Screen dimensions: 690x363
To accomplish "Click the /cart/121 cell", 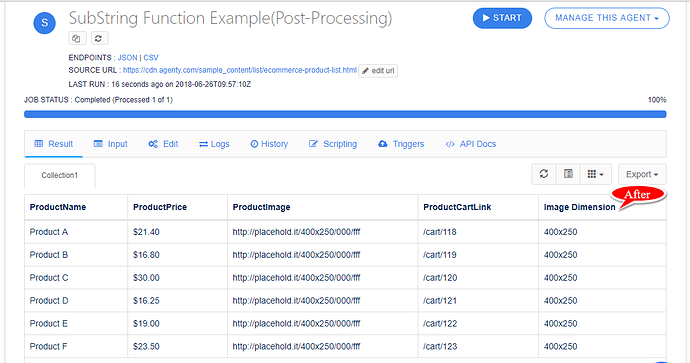I will point(478,301).
